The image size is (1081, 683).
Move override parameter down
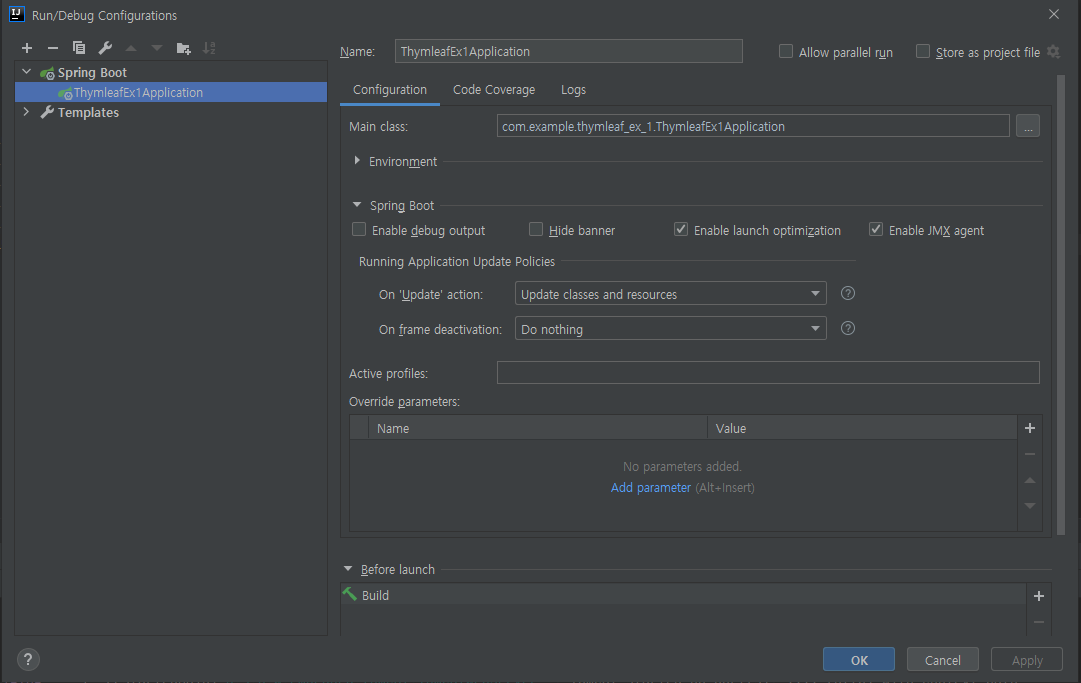[x=1030, y=506]
